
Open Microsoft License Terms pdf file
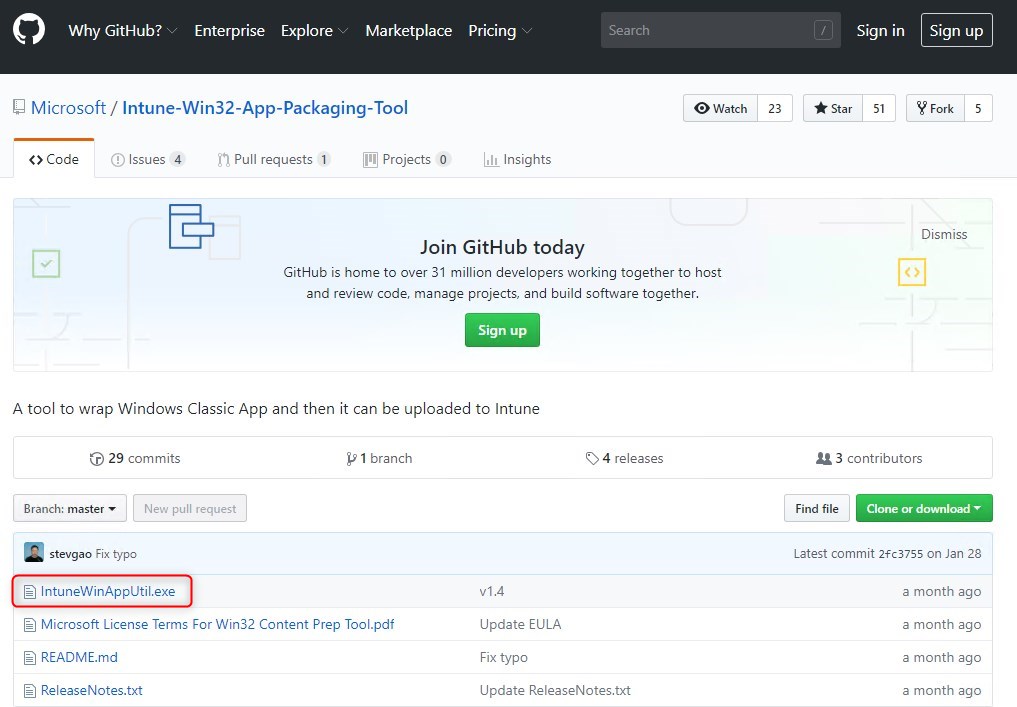pyautogui.click(x=217, y=624)
